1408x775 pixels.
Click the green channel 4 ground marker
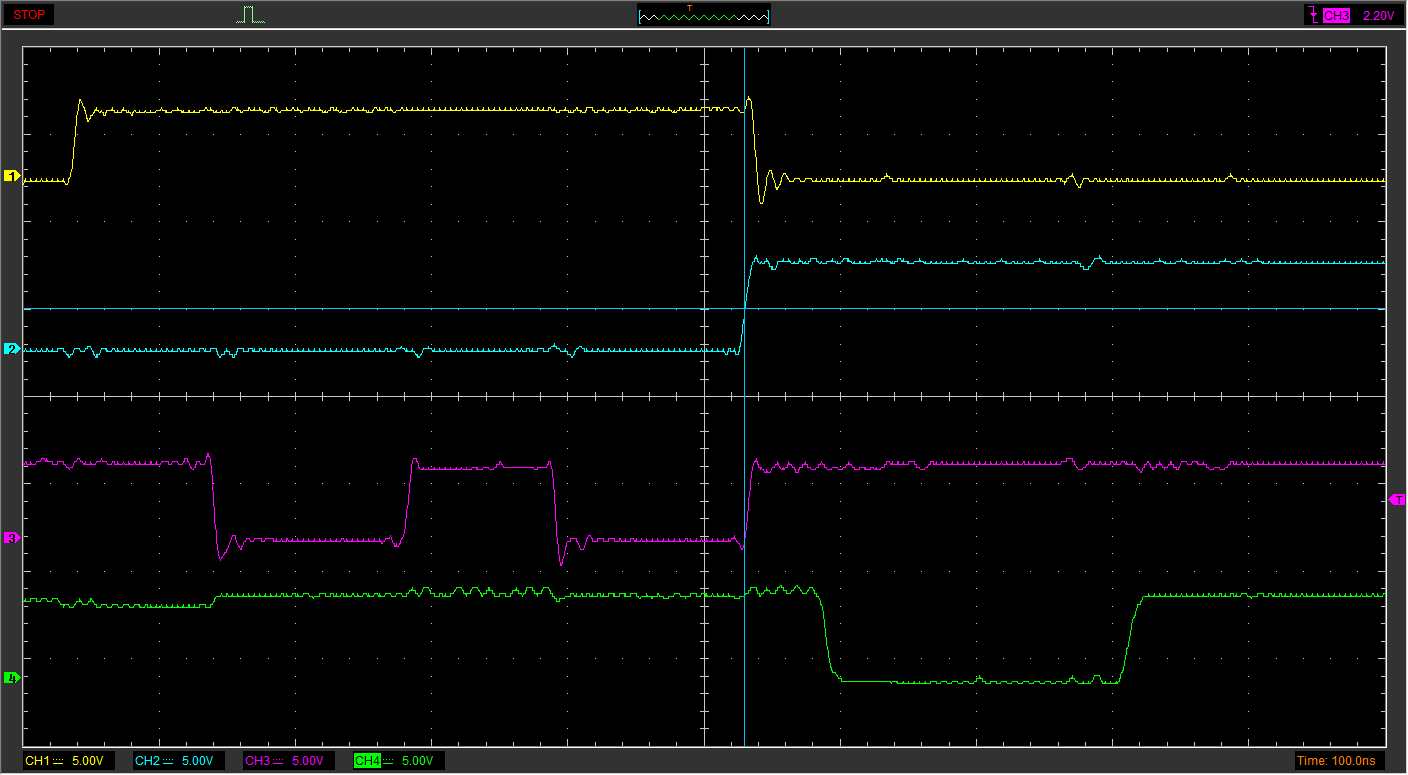click(x=12, y=678)
